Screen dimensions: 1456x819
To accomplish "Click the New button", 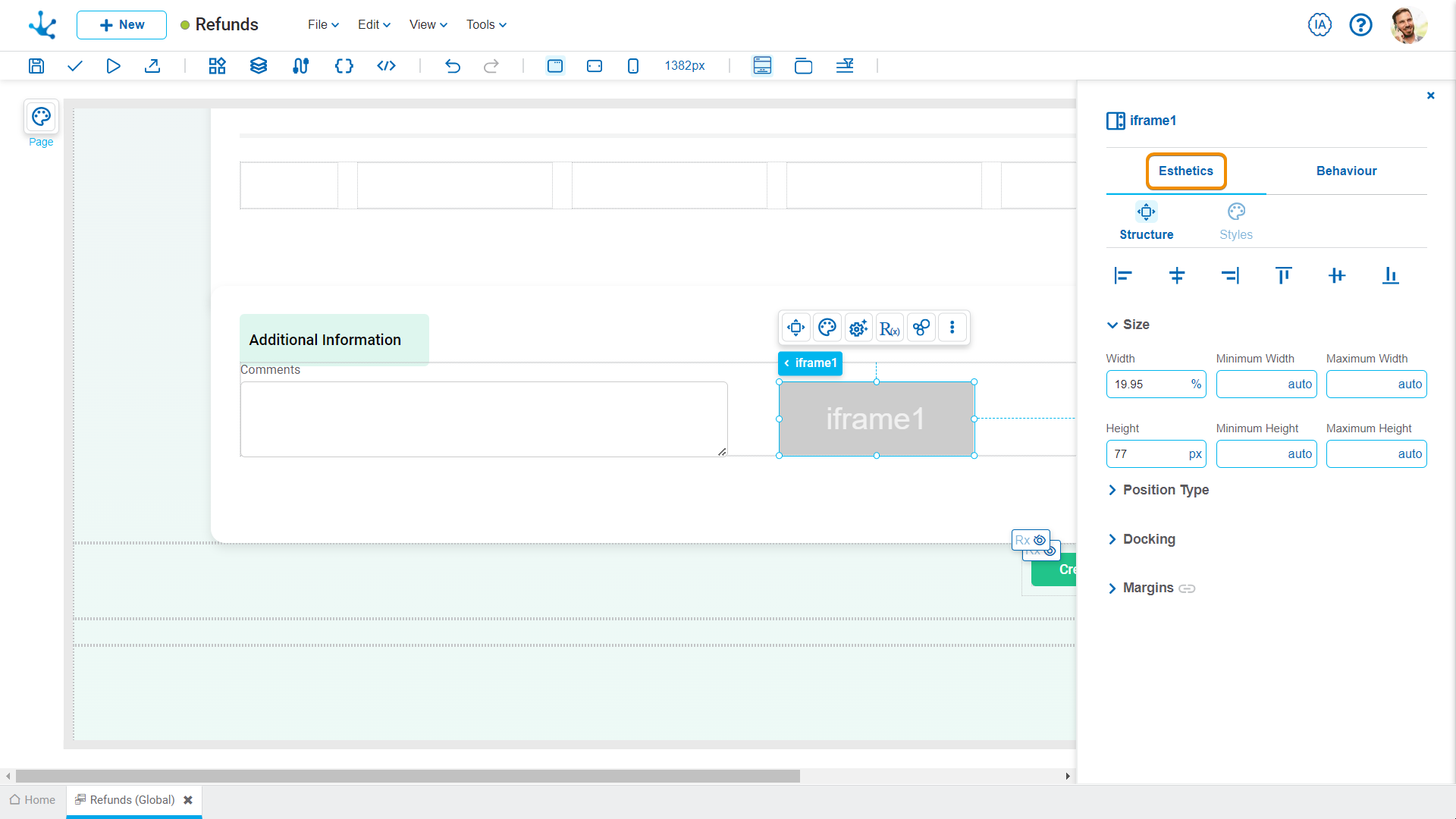I will (x=121, y=25).
